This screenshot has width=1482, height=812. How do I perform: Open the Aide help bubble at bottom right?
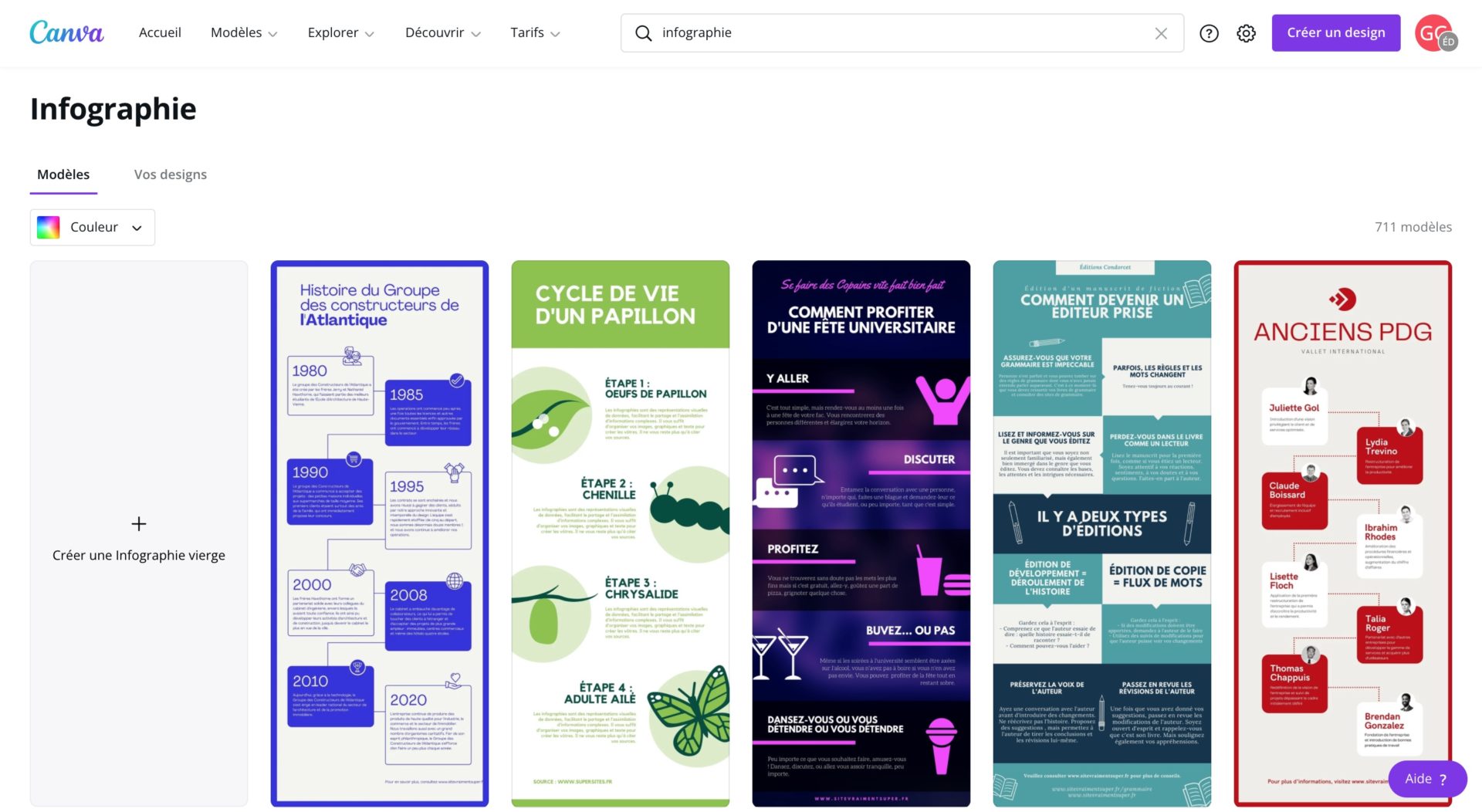pyautogui.click(x=1426, y=779)
